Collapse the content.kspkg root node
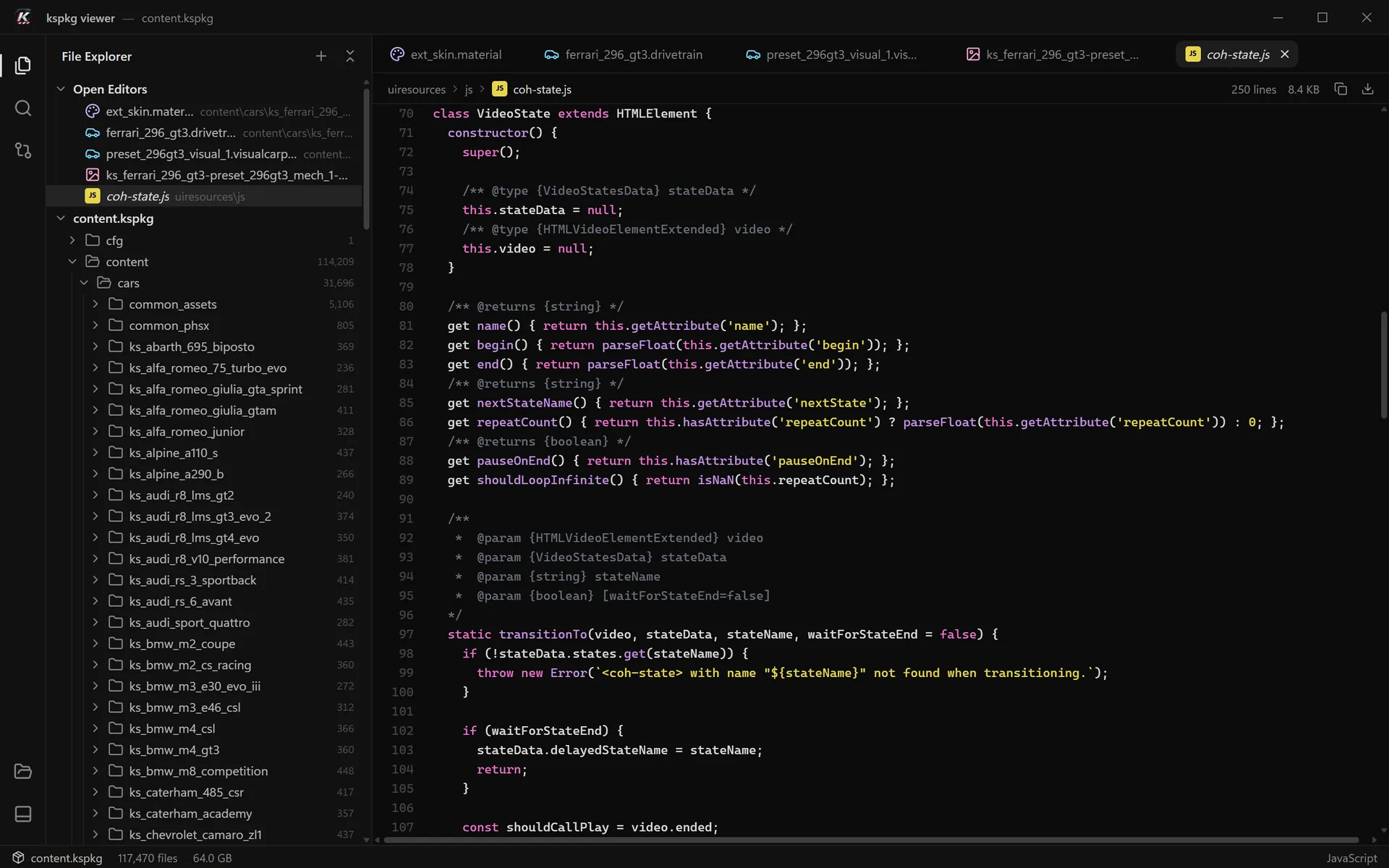The height and width of the screenshot is (868, 1389). coord(61,218)
